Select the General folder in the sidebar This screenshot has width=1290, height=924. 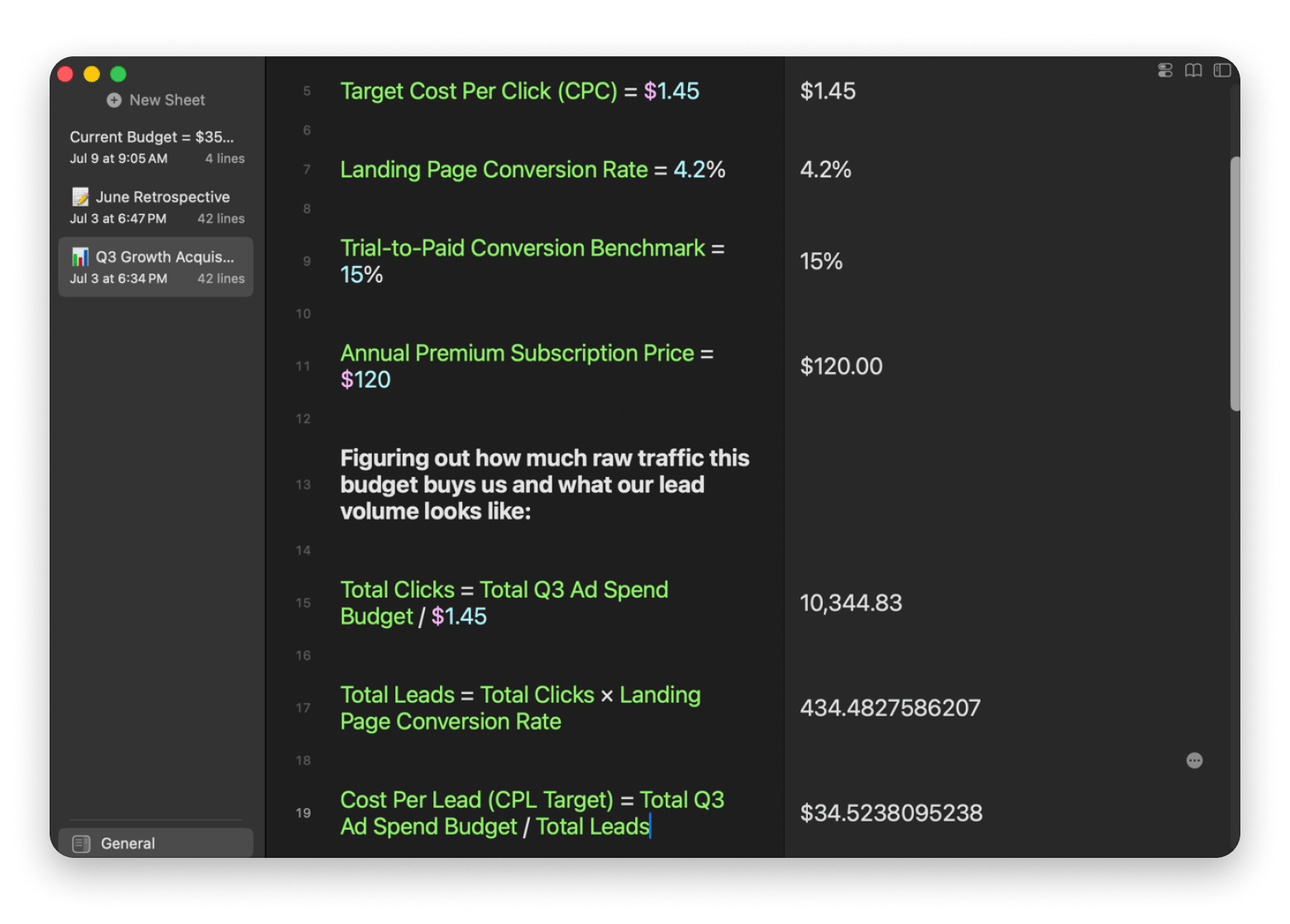pyautogui.click(x=155, y=843)
